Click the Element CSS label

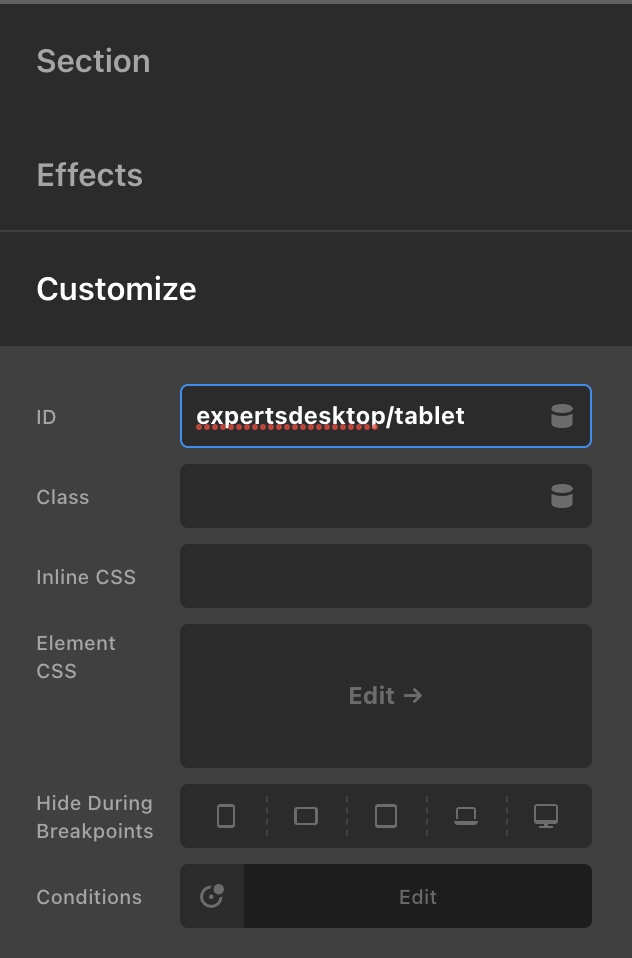pyautogui.click(x=76, y=657)
